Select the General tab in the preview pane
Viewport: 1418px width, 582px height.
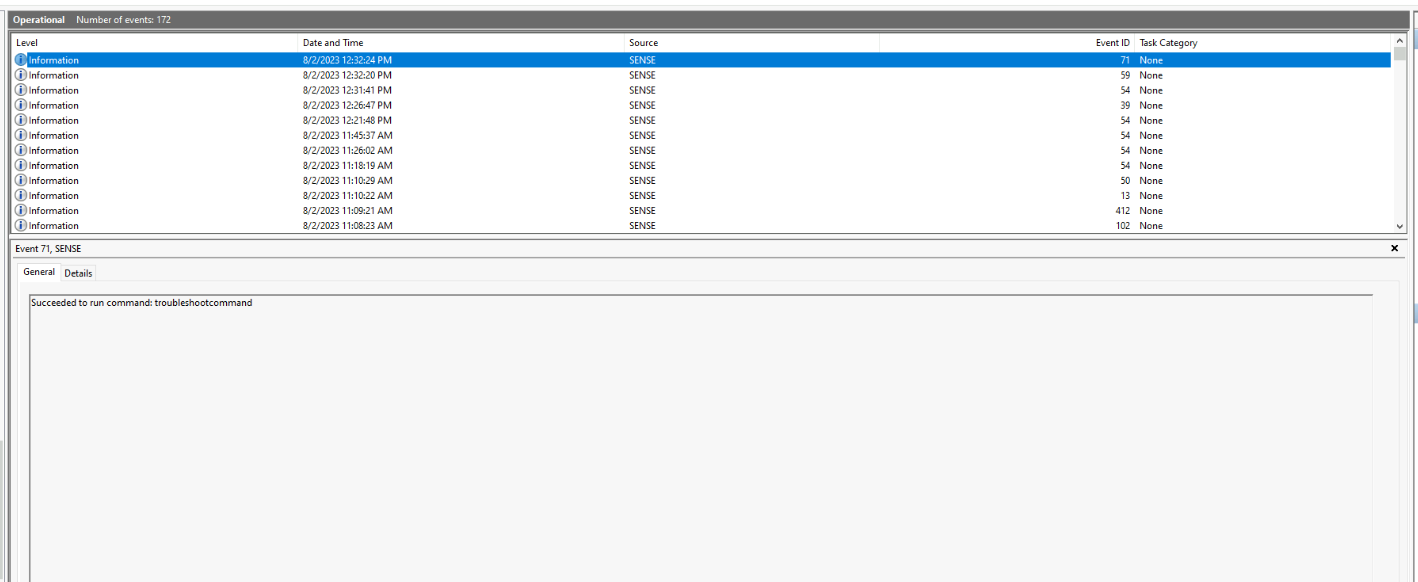point(39,271)
